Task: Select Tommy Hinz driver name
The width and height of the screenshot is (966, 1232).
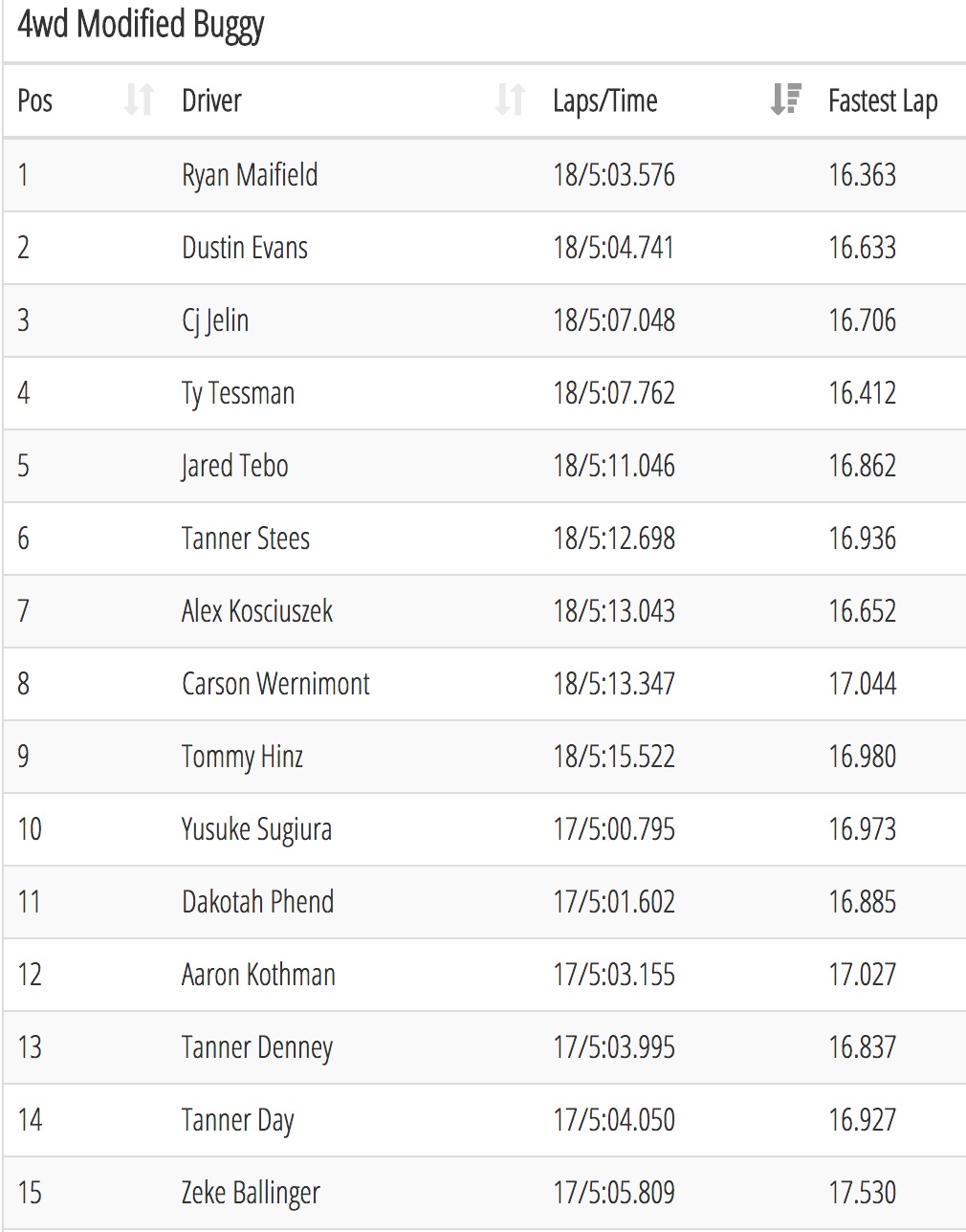Action: [x=243, y=757]
